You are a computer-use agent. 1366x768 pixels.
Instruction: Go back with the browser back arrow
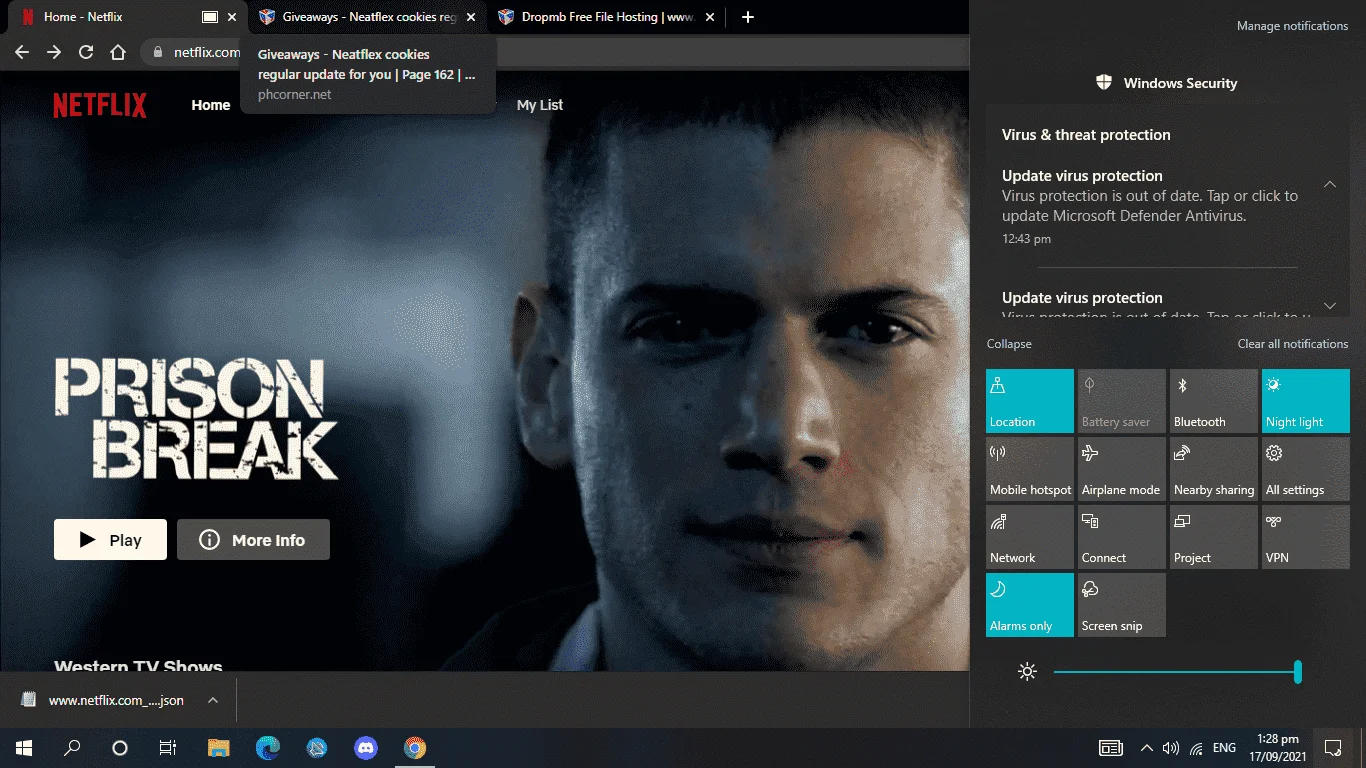22,52
